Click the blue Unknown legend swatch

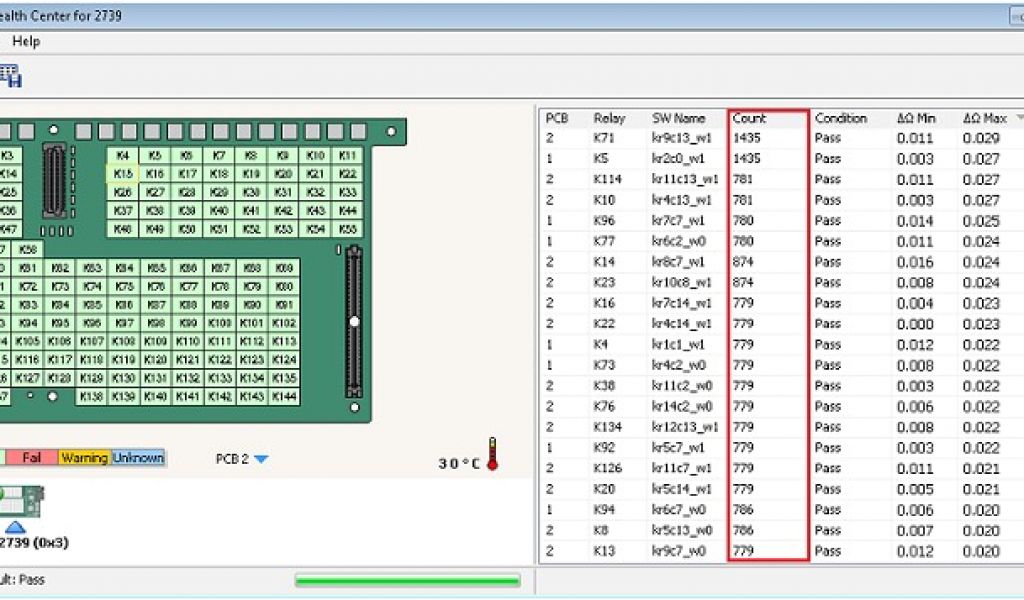point(138,458)
